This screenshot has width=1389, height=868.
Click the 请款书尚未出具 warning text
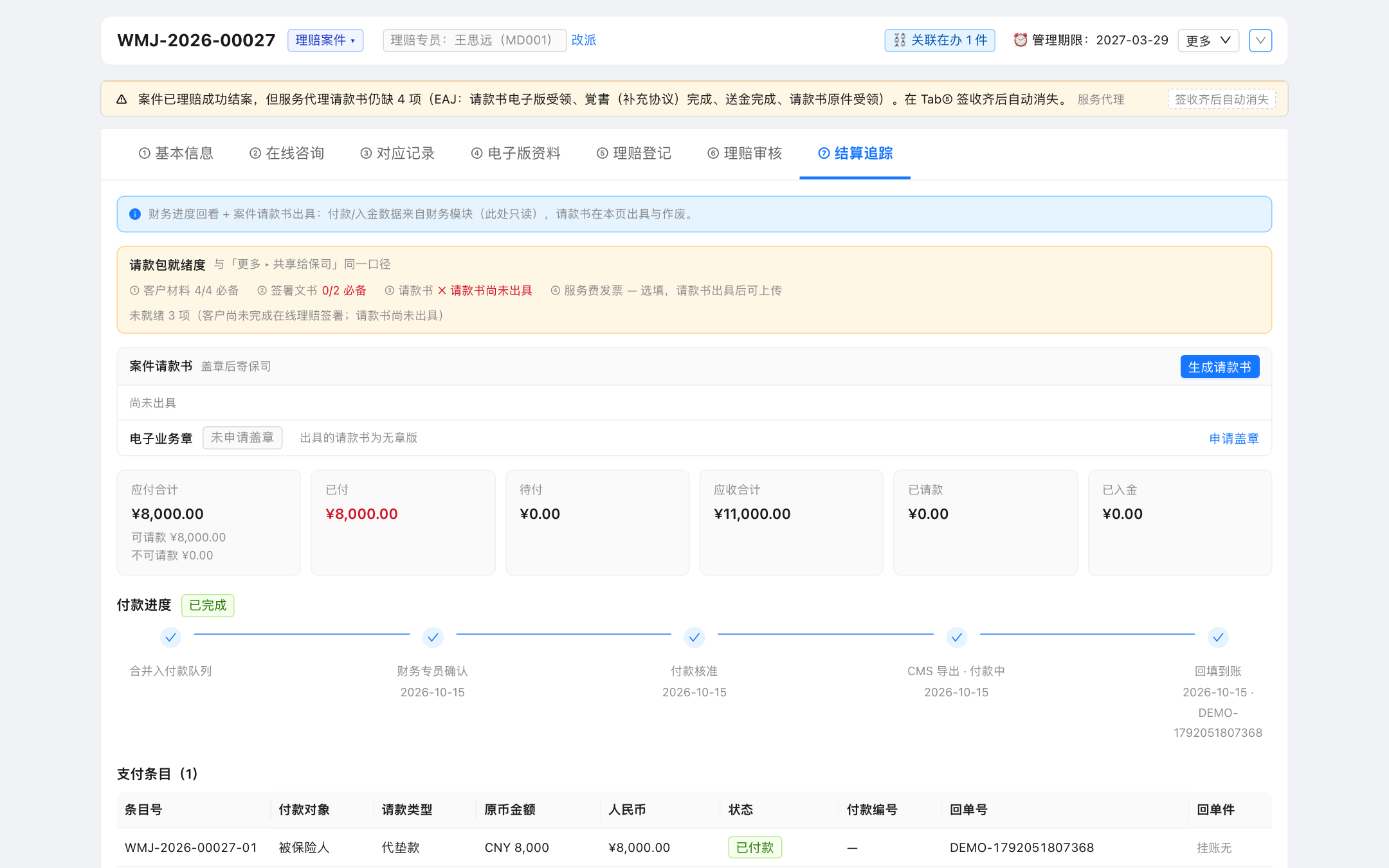(x=491, y=291)
